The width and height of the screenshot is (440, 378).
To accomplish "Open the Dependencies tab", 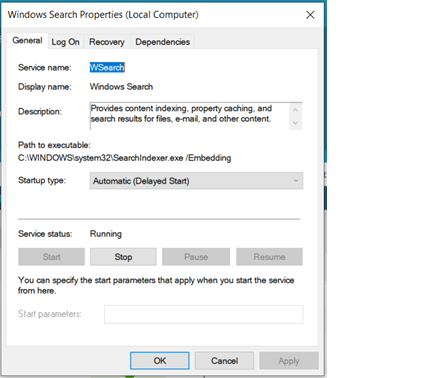I will click(x=163, y=42).
